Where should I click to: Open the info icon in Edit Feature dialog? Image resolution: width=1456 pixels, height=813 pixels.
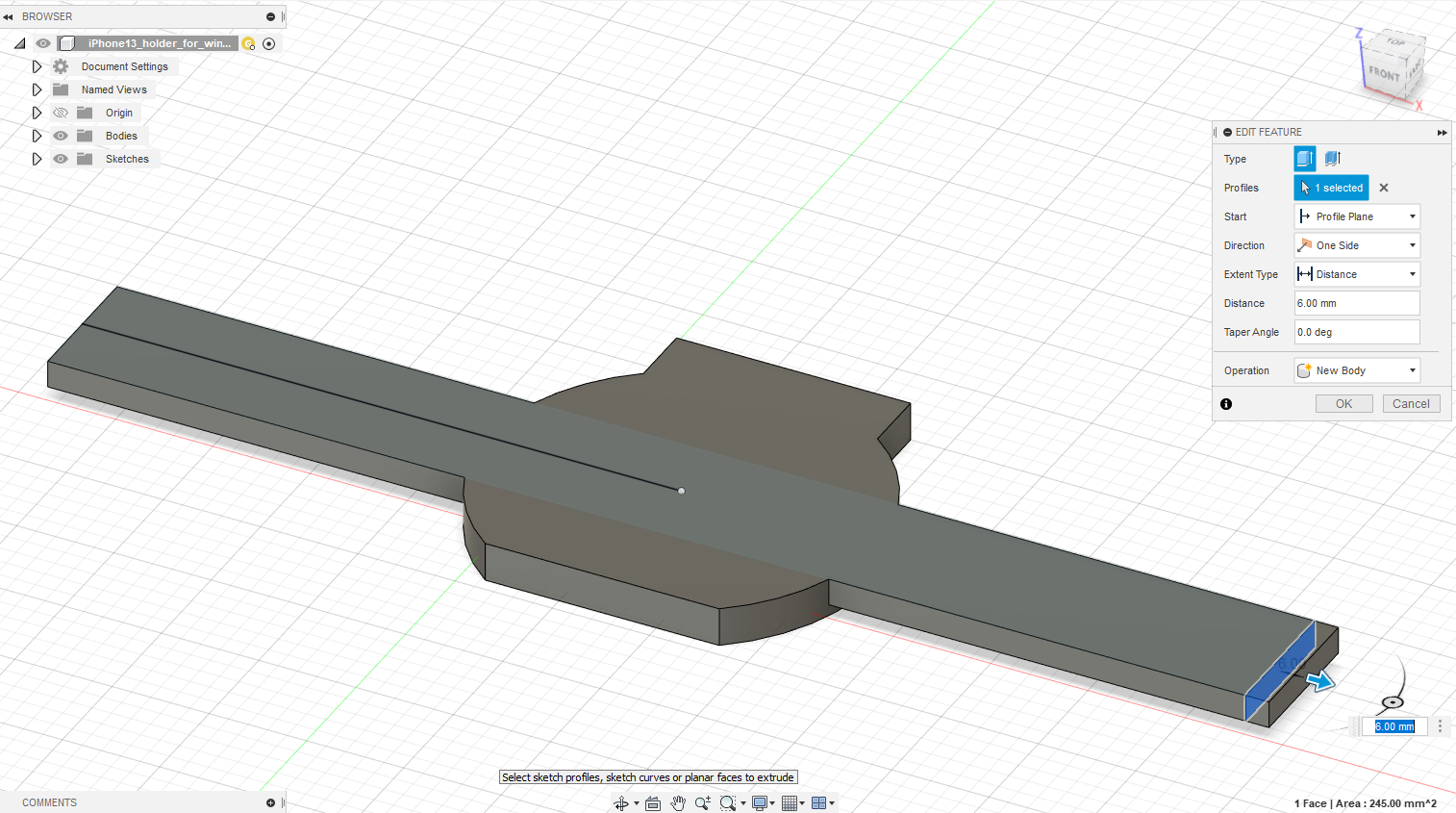point(1226,404)
